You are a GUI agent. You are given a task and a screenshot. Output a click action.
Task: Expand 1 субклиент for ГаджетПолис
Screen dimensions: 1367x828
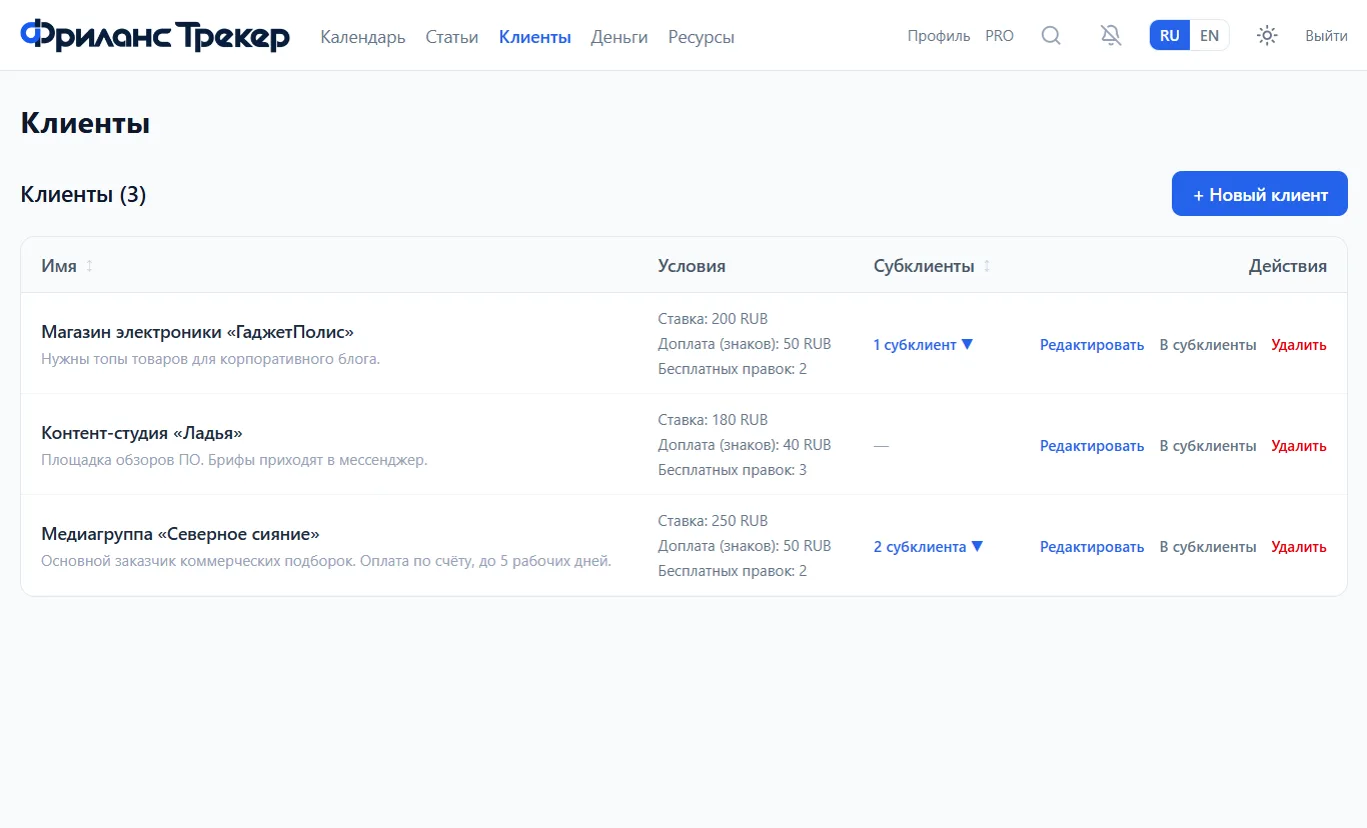click(923, 345)
